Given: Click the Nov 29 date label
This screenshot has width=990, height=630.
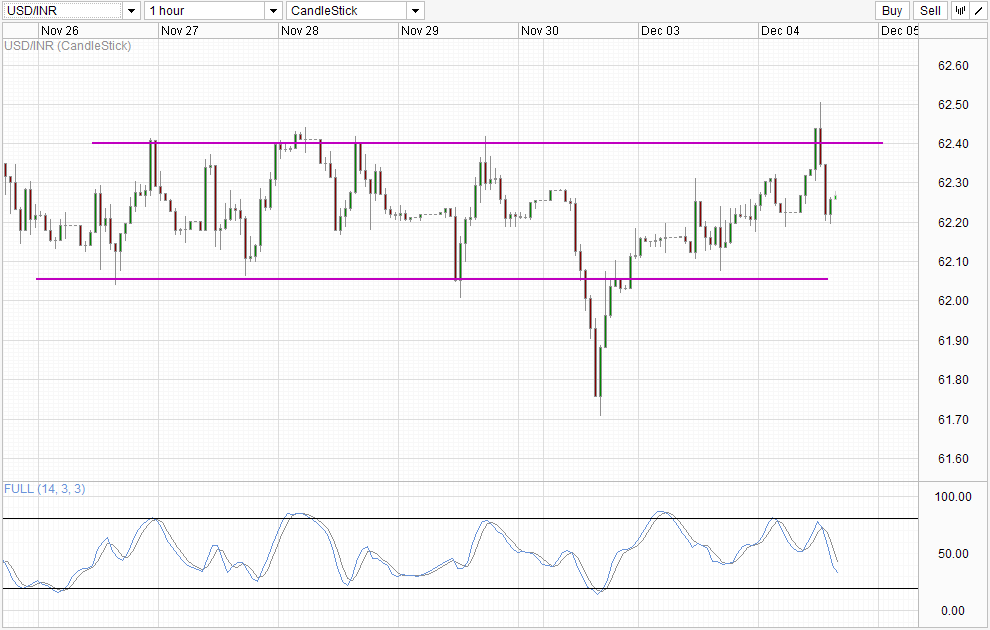Looking at the screenshot, I should point(419,30).
